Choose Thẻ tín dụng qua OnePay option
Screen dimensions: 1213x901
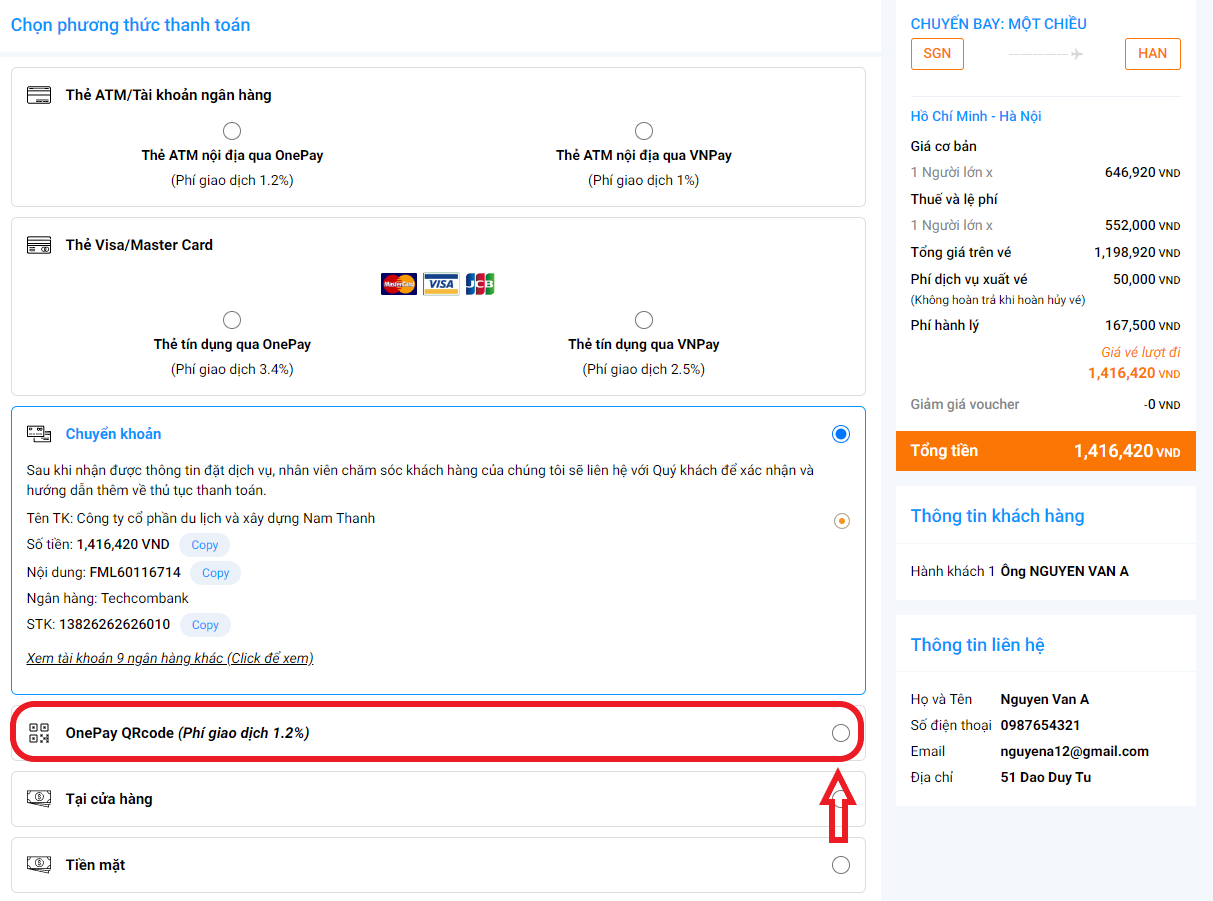tap(232, 320)
